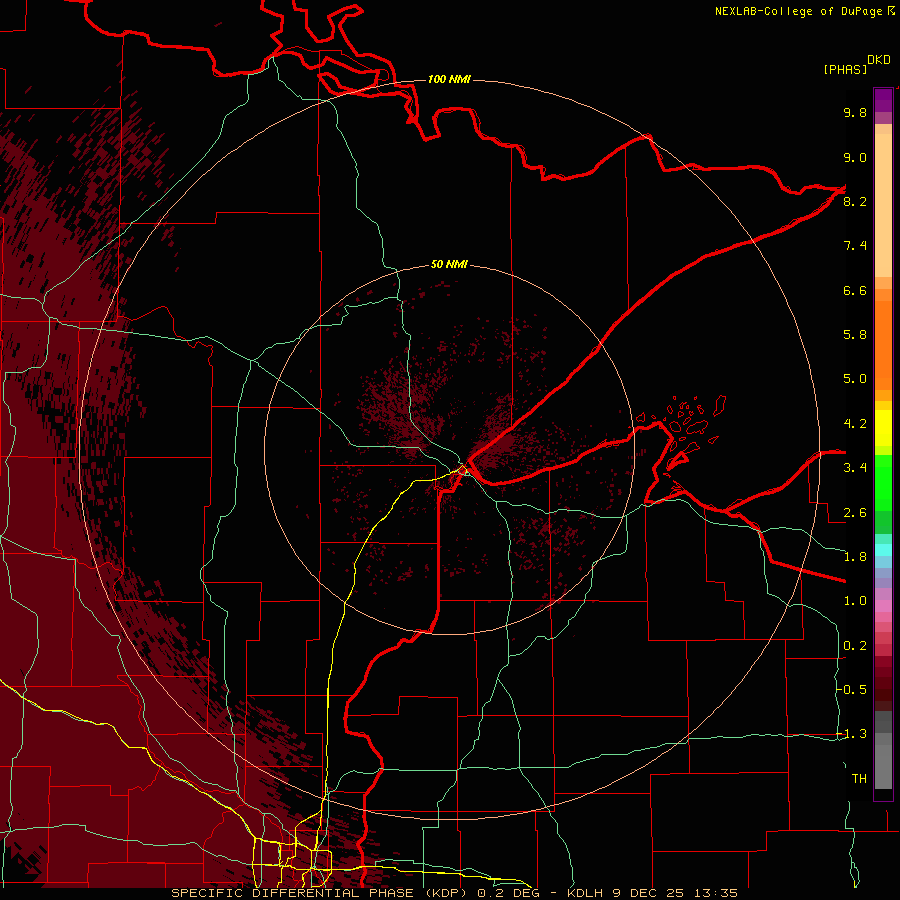Pick the pink band of the color bar

[883, 606]
